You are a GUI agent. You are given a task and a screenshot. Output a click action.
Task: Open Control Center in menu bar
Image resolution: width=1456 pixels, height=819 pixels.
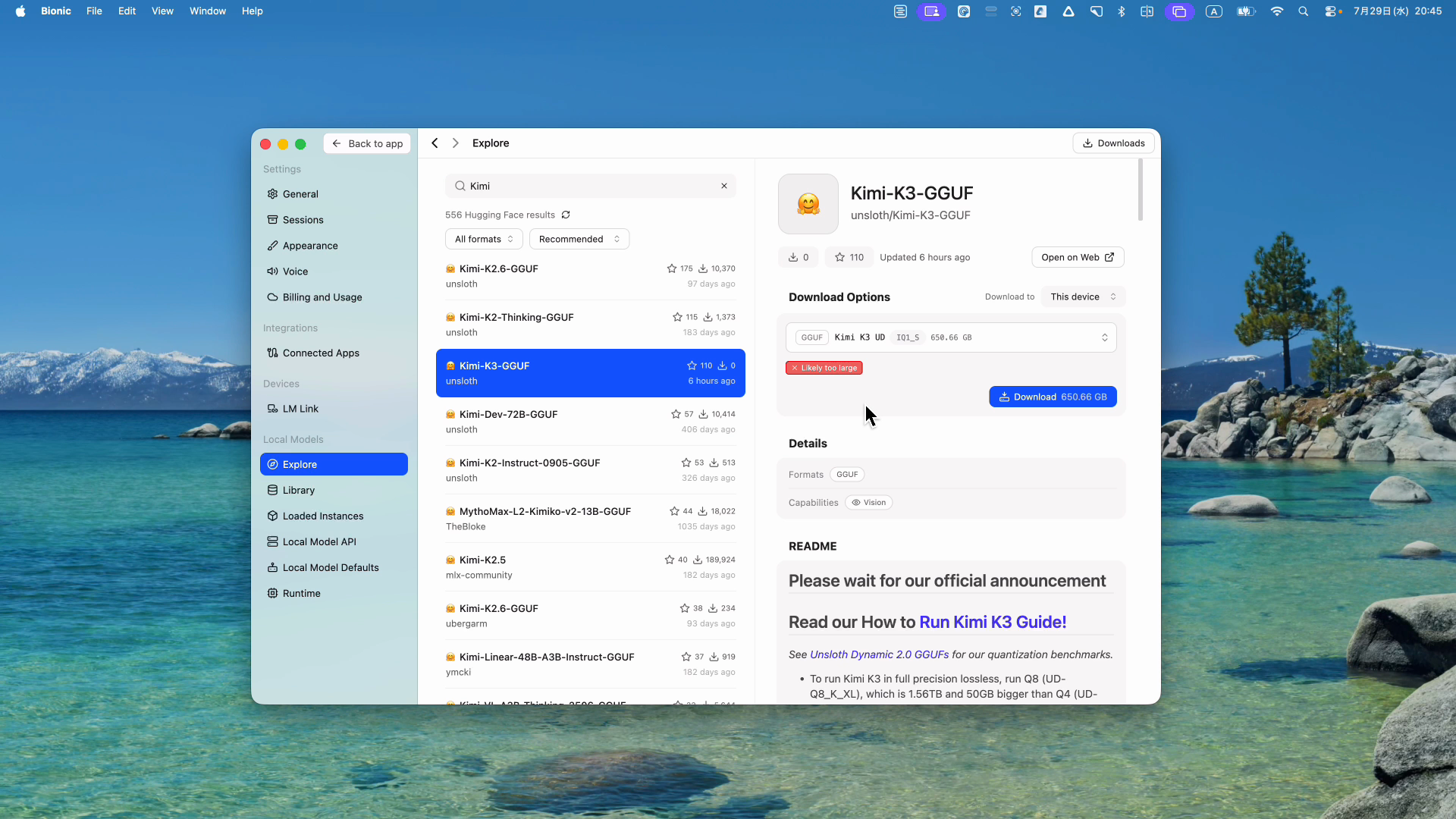(x=1332, y=11)
